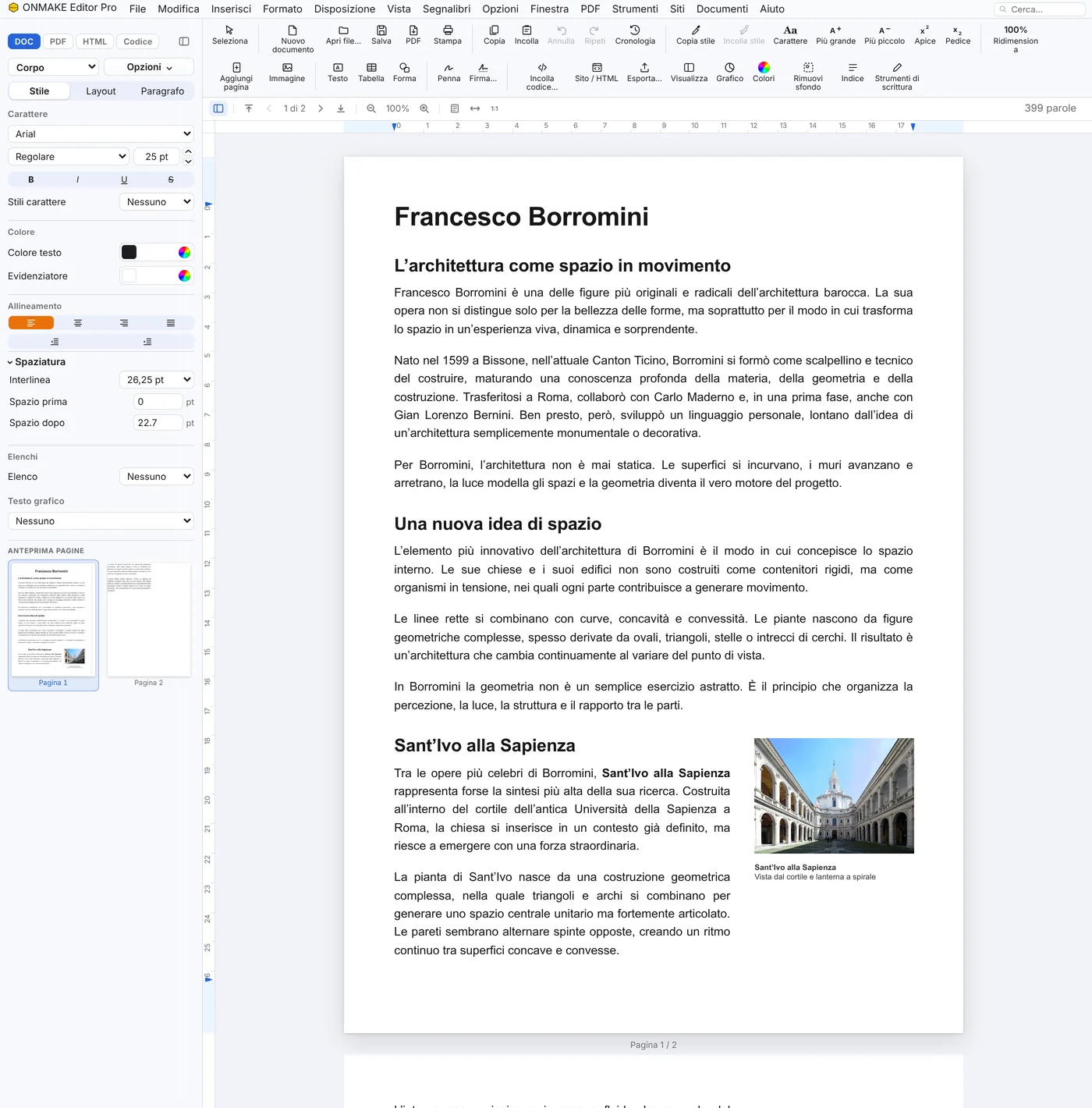Click the Stampa print icon
1092x1108 pixels.
[448, 35]
